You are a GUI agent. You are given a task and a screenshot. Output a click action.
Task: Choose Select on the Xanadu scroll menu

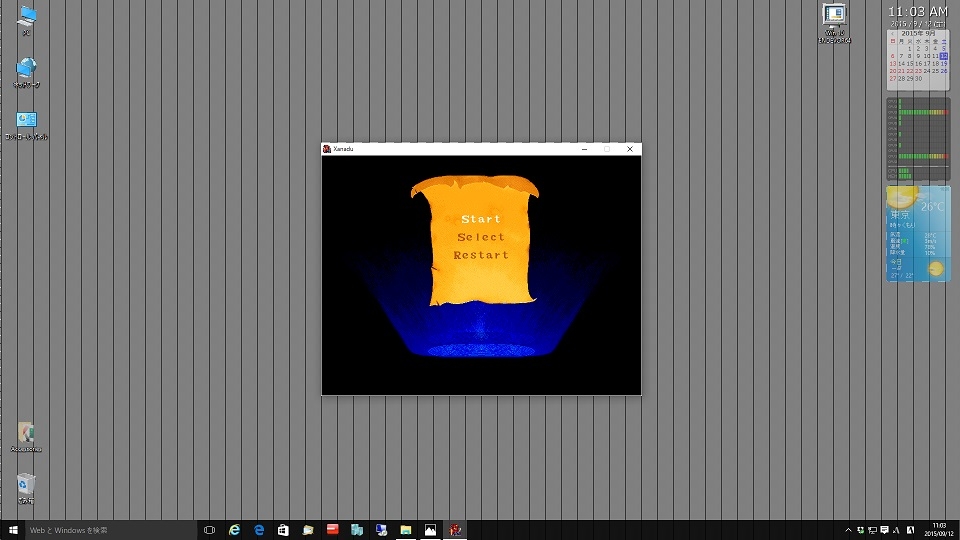coord(481,237)
